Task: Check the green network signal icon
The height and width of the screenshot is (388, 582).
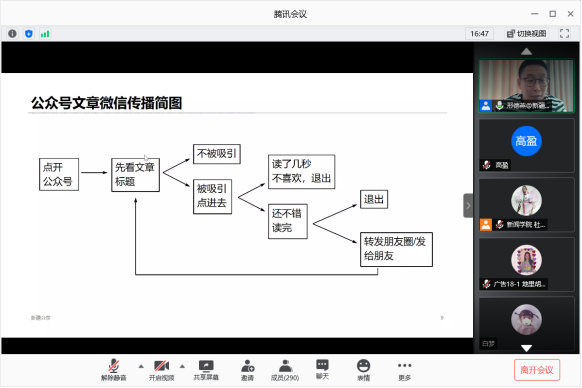Action: click(45, 34)
